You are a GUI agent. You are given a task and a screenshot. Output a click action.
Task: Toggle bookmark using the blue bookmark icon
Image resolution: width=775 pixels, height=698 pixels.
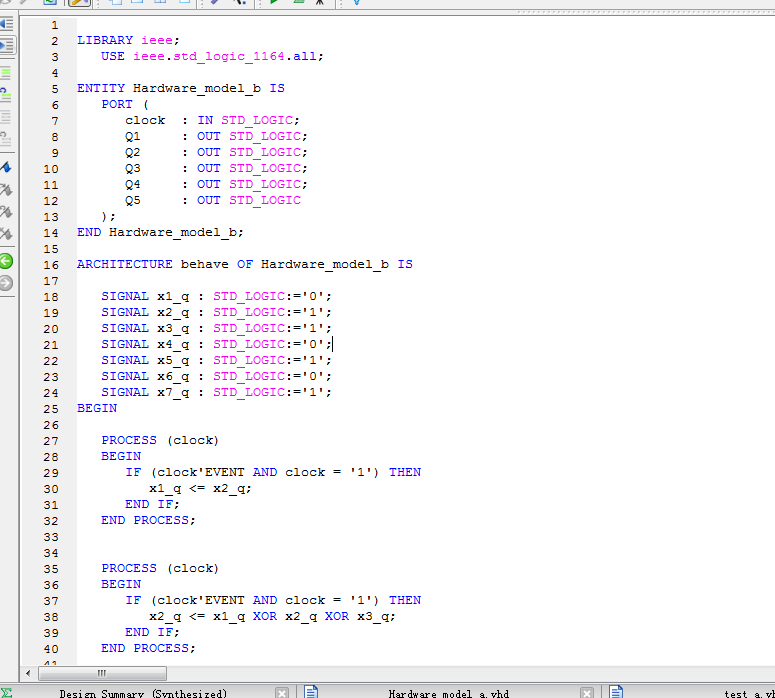6,166
